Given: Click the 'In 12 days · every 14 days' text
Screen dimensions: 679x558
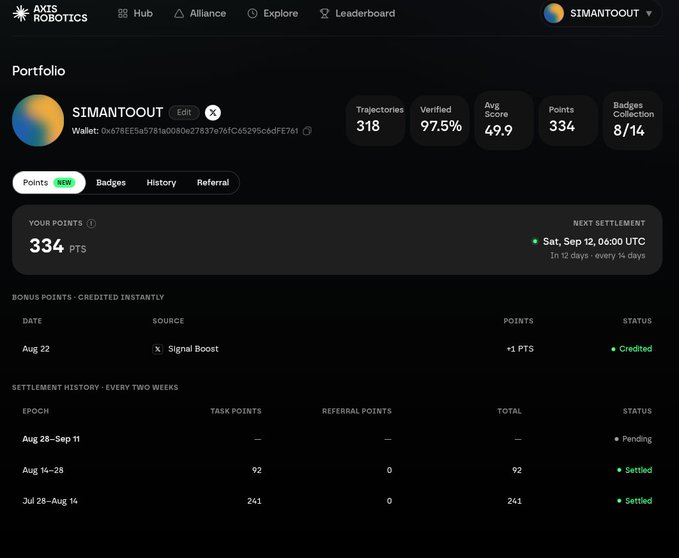Looking at the screenshot, I should click(x=598, y=255).
